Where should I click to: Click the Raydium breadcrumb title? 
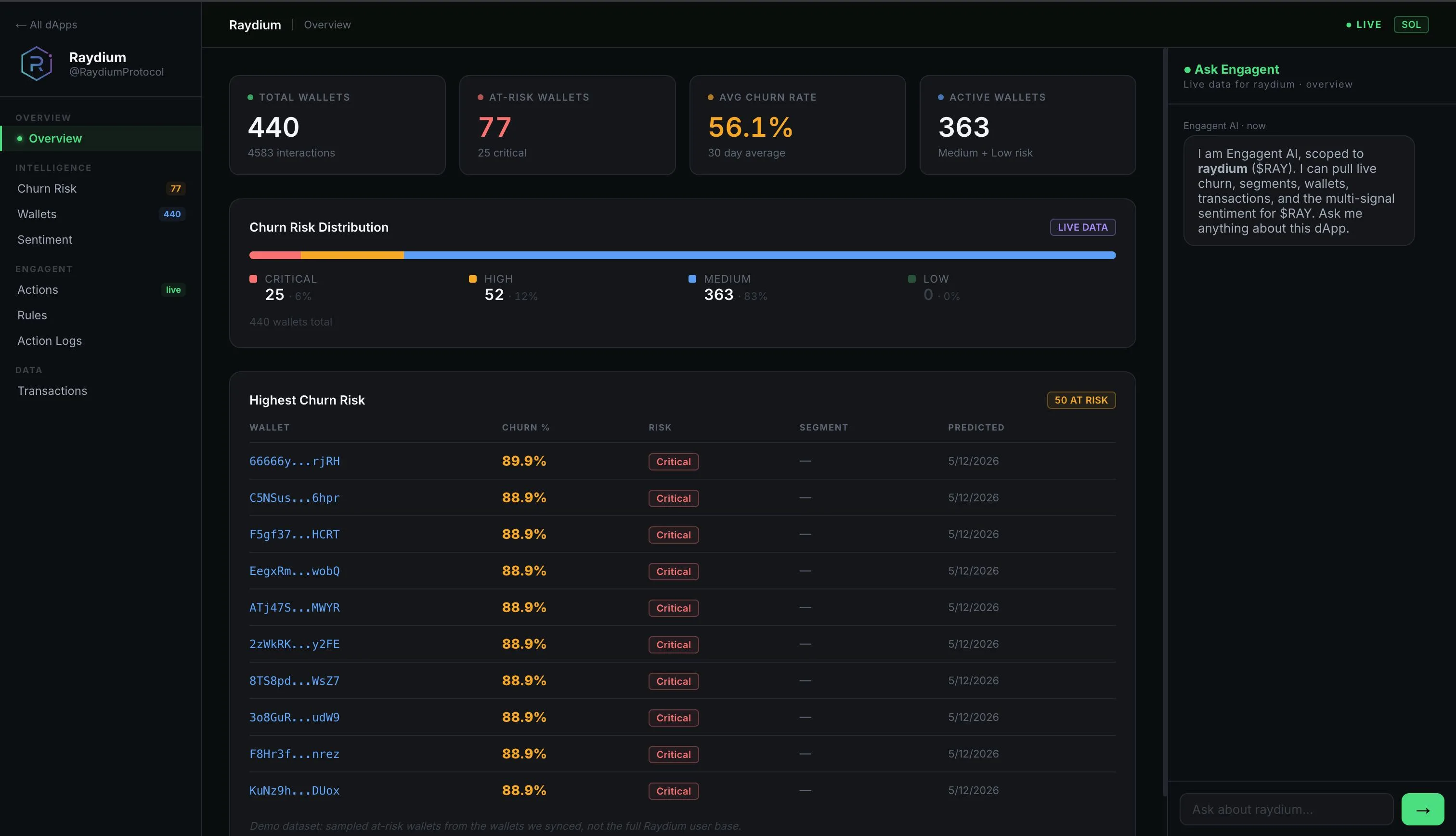click(255, 25)
